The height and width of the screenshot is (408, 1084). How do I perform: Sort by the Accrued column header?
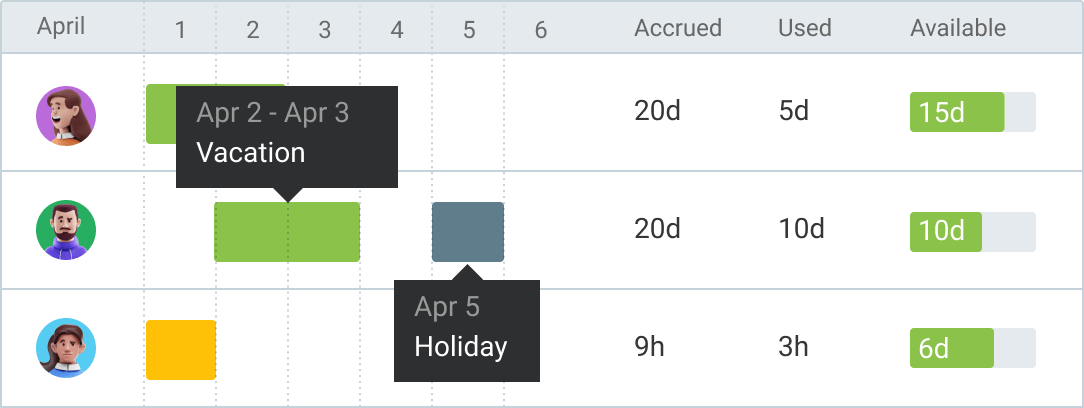[677, 28]
